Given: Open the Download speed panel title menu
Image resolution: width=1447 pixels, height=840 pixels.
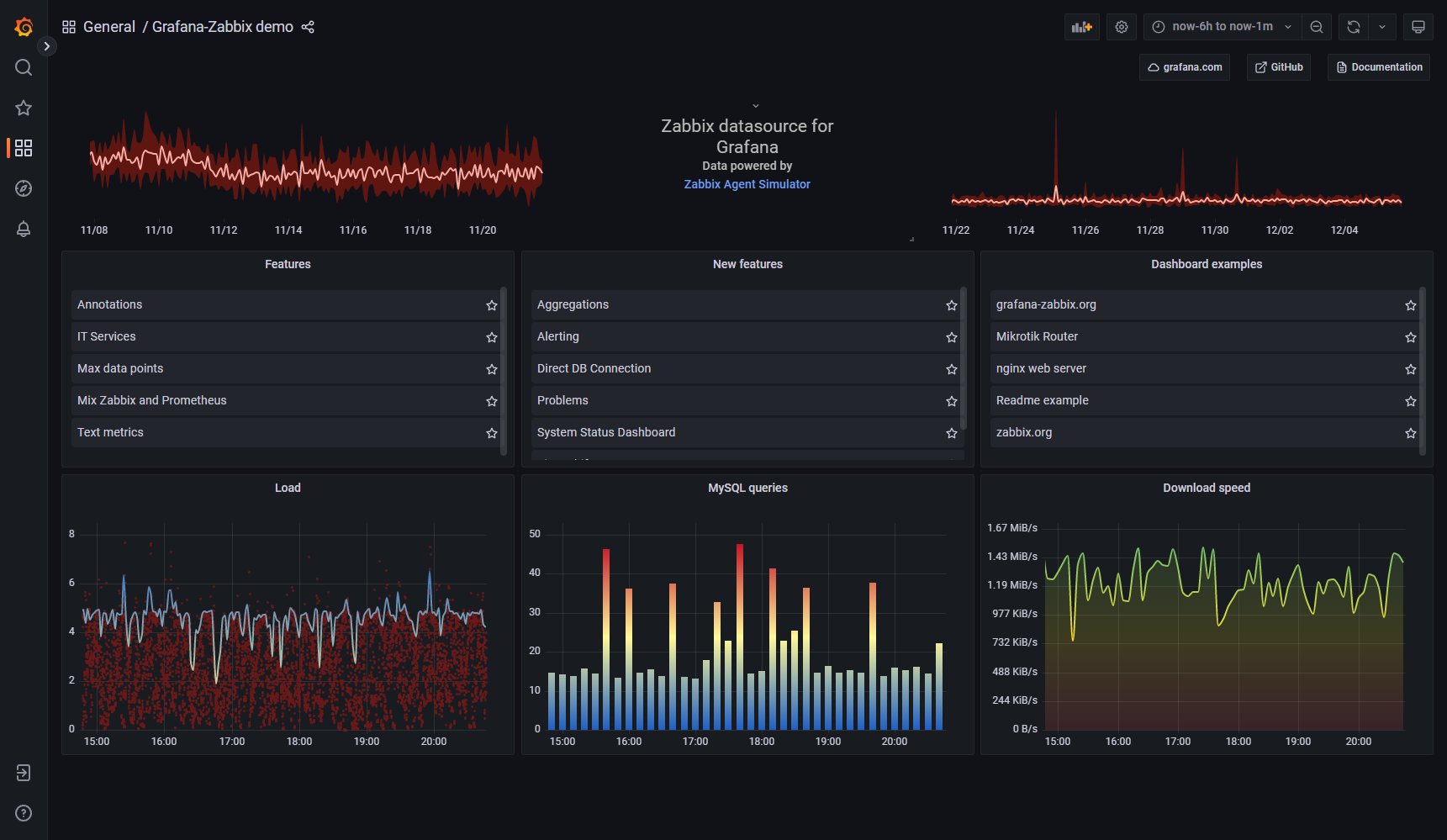Looking at the screenshot, I should (1207, 488).
